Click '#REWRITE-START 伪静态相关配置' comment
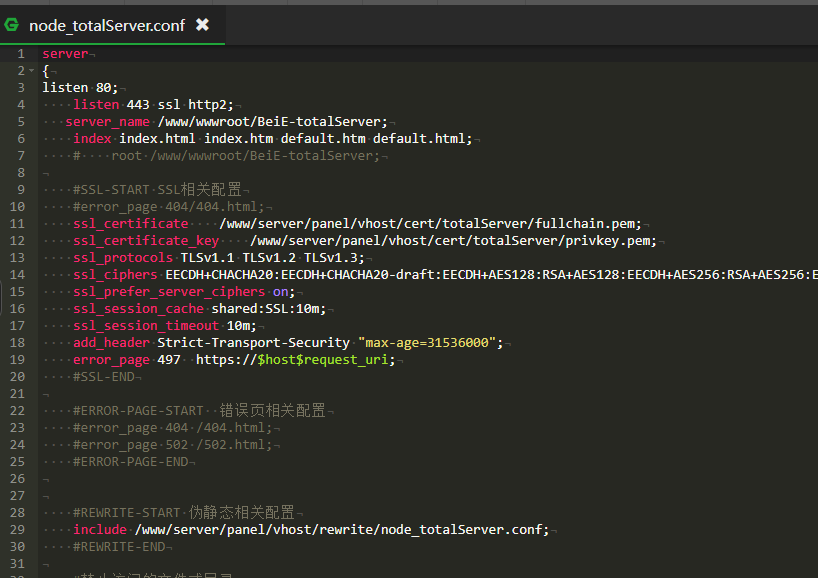Image resolution: width=818 pixels, height=578 pixels. (x=184, y=513)
